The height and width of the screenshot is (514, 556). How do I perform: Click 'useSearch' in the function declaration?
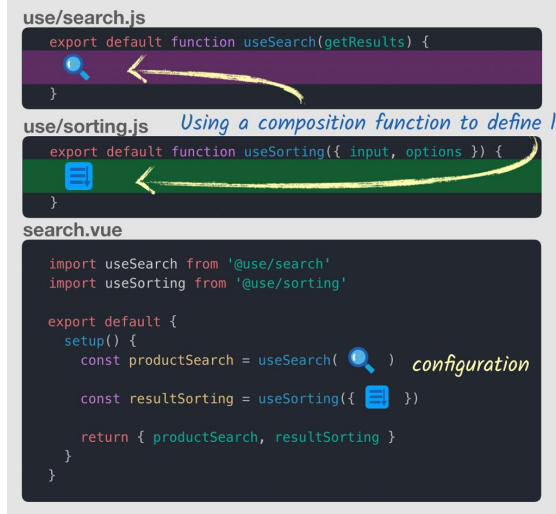coord(279,42)
